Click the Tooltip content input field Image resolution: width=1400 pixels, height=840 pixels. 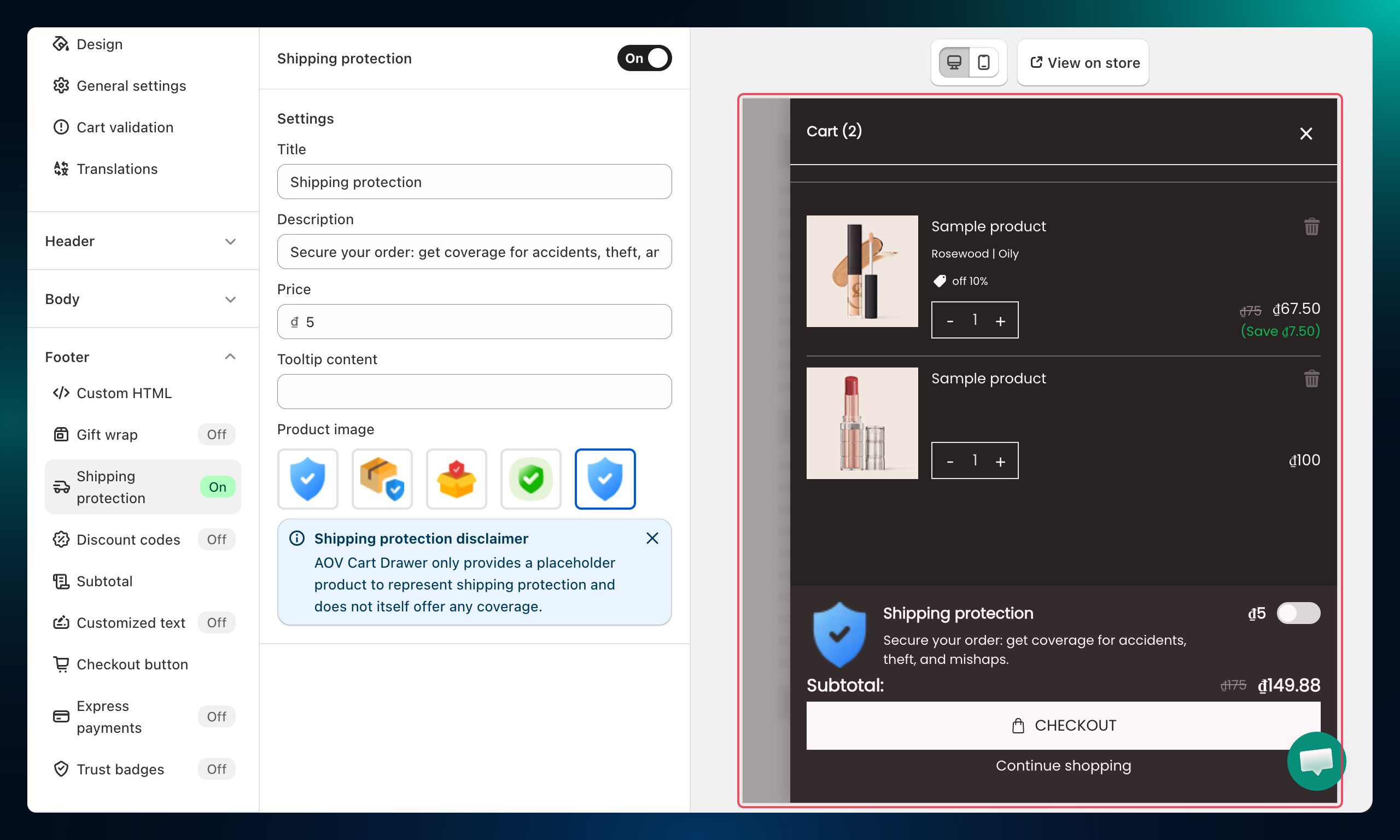click(x=474, y=392)
